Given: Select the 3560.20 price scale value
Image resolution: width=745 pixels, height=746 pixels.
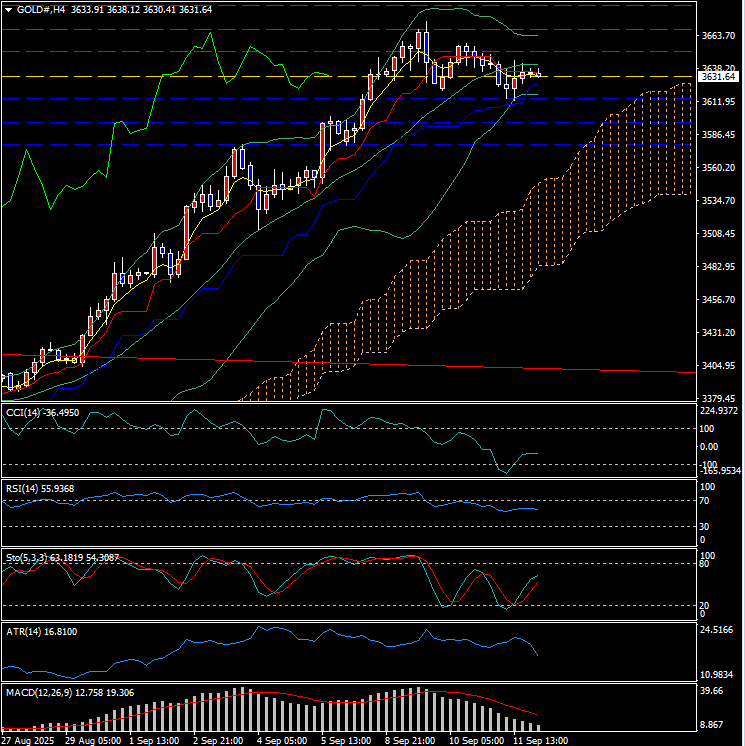Looking at the screenshot, I should pyautogui.click(x=718, y=167).
